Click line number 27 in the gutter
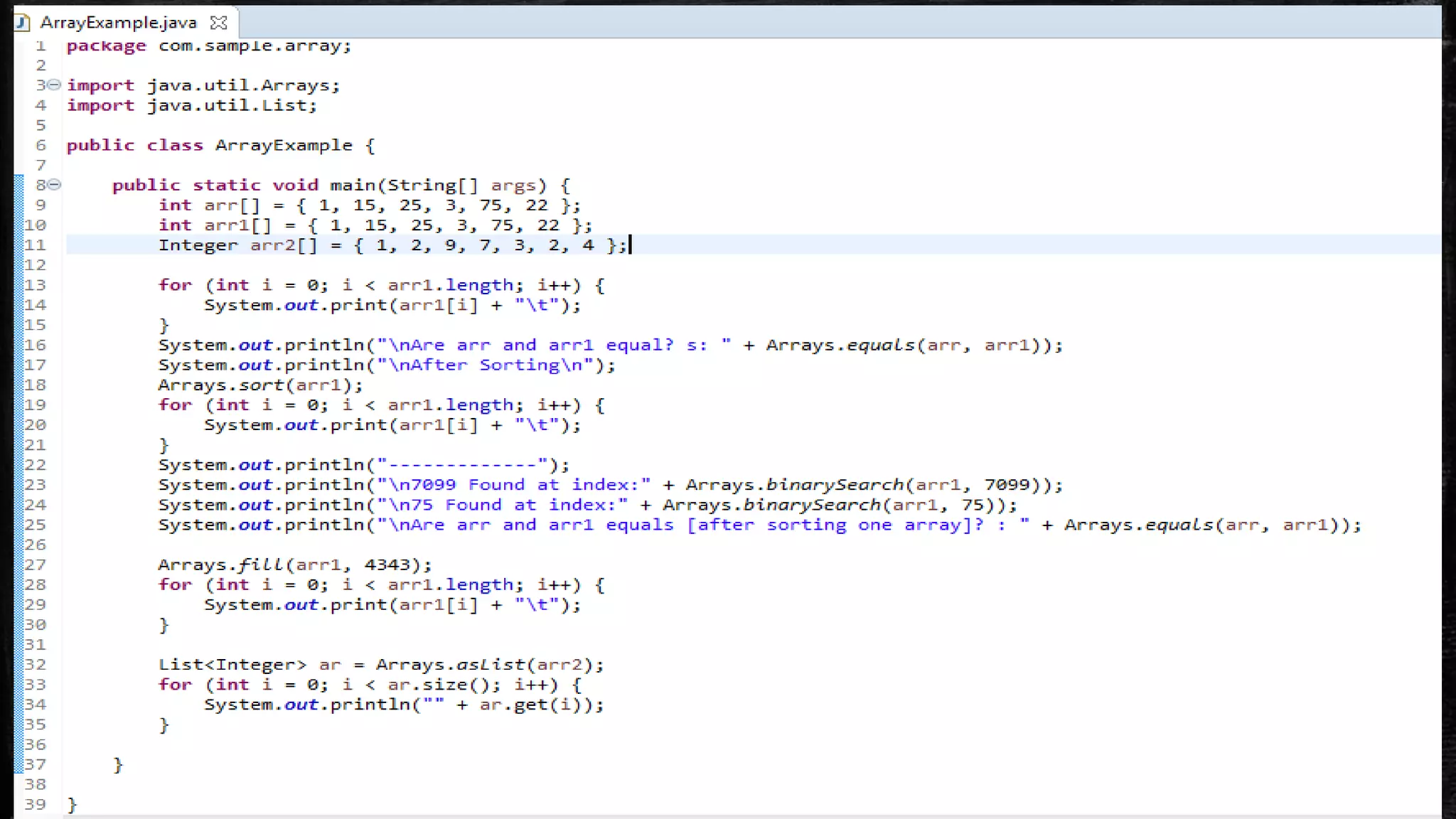 coord(36,565)
